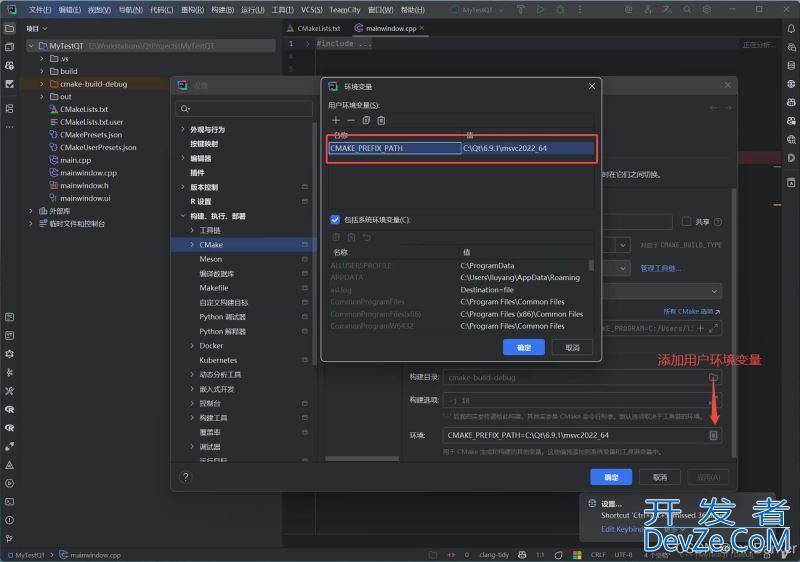This screenshot has width=800, height=562.
Task: Add a CMake option with plus icon
Action: click(x=701, y=328)
